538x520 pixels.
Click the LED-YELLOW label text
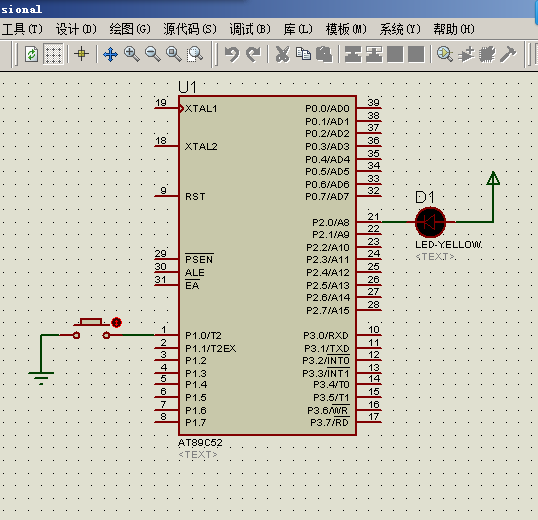448,245
